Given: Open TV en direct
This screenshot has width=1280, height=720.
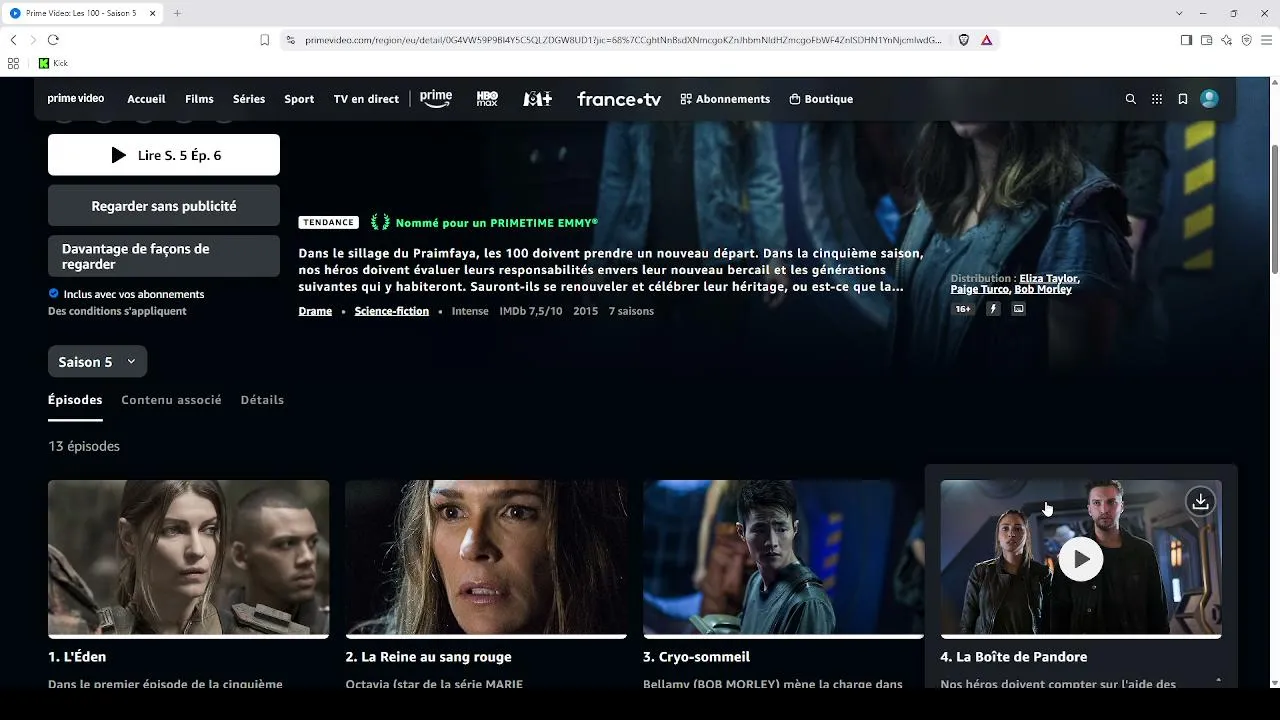Looking at the screenshot, I should [x=366, y=99].
